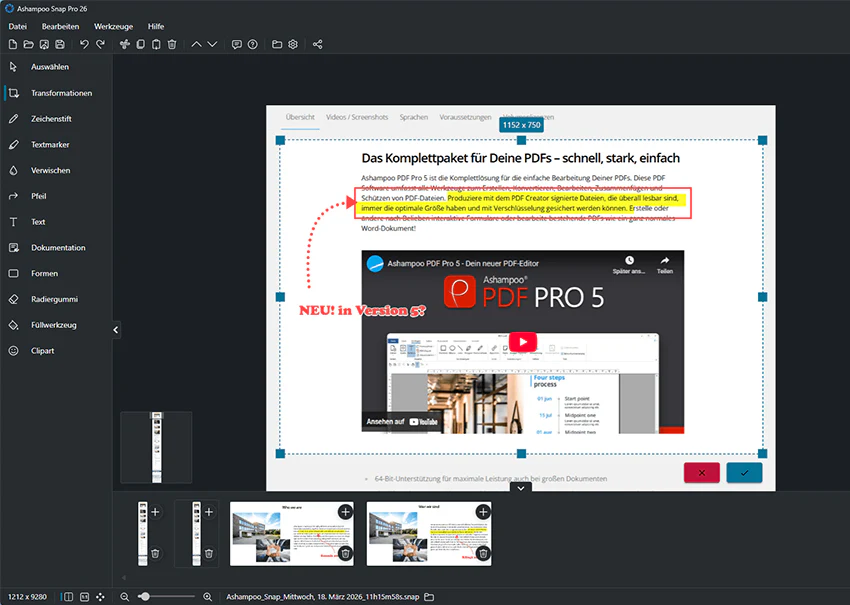Click the upward chevron in the toolbar
Image resolution: width=850 pixels, height=605 pixels.
tap(196, 44)
